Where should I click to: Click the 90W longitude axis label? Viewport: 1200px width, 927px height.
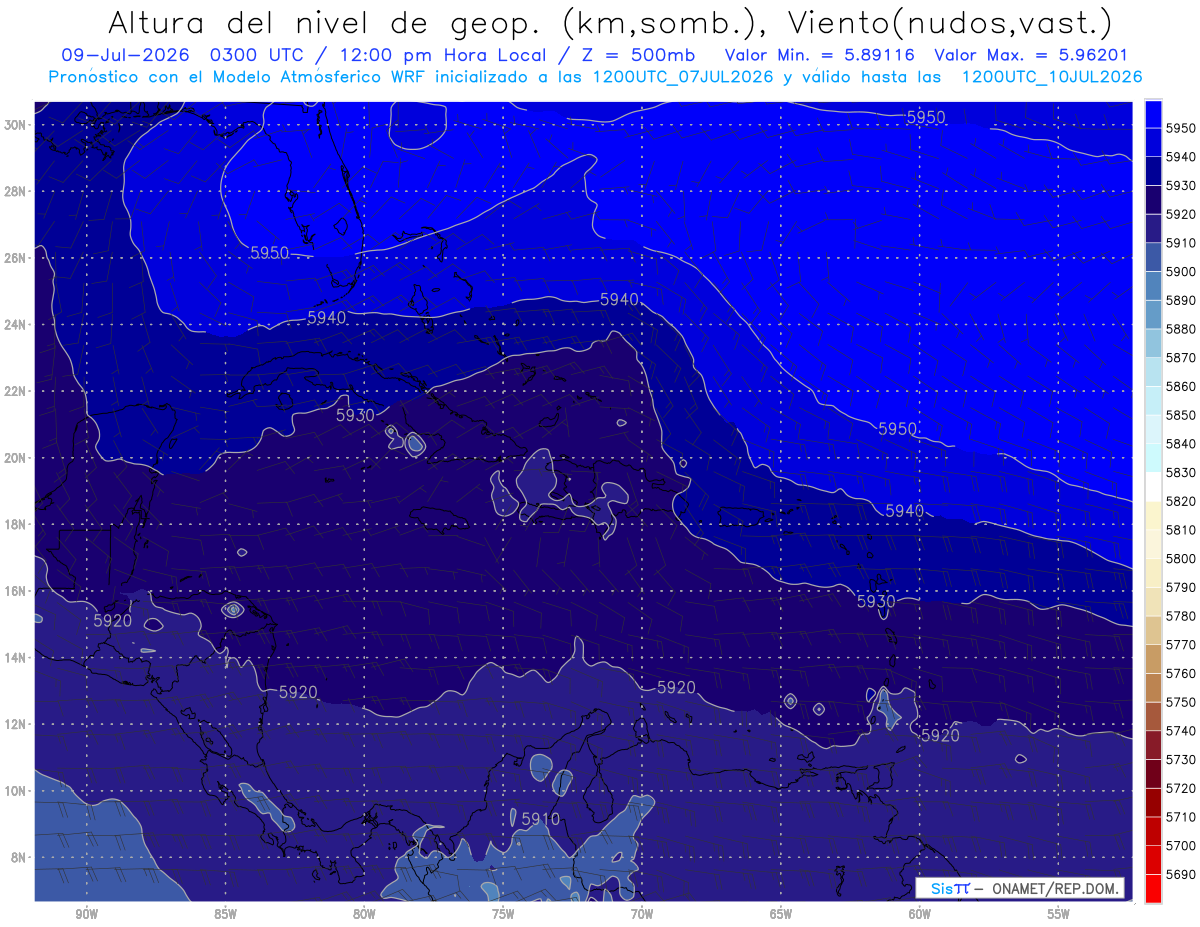coord(87,914)
